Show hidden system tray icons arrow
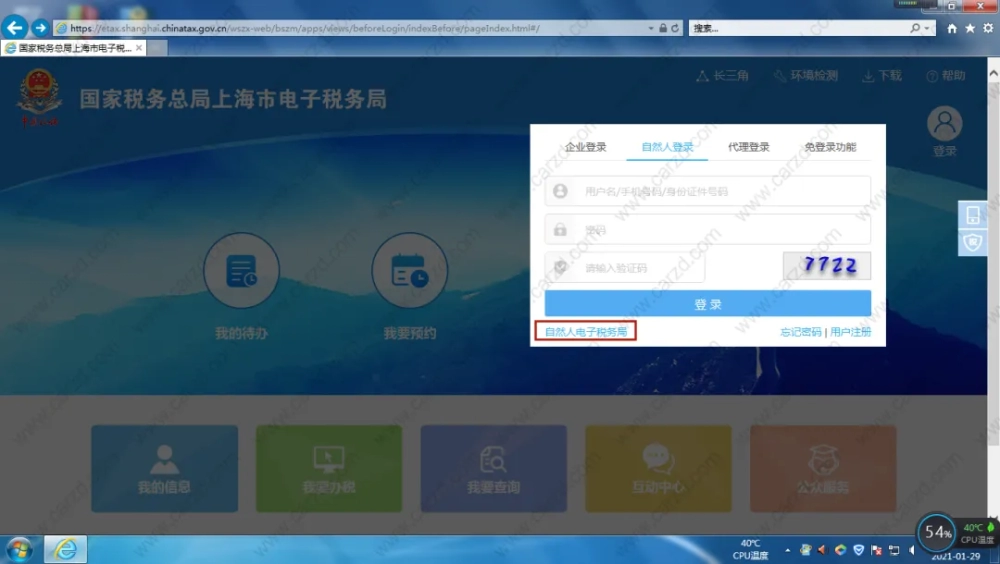1000x564 pixels. tap(788, 550)
